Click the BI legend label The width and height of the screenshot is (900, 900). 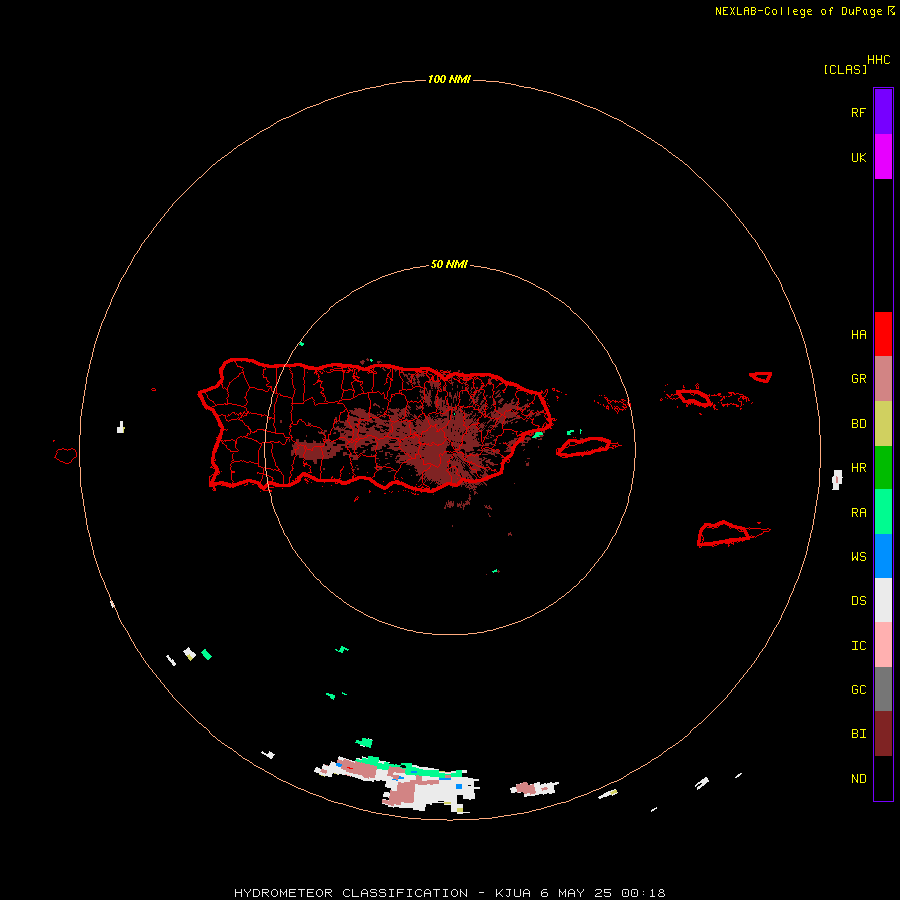point(858,734)
